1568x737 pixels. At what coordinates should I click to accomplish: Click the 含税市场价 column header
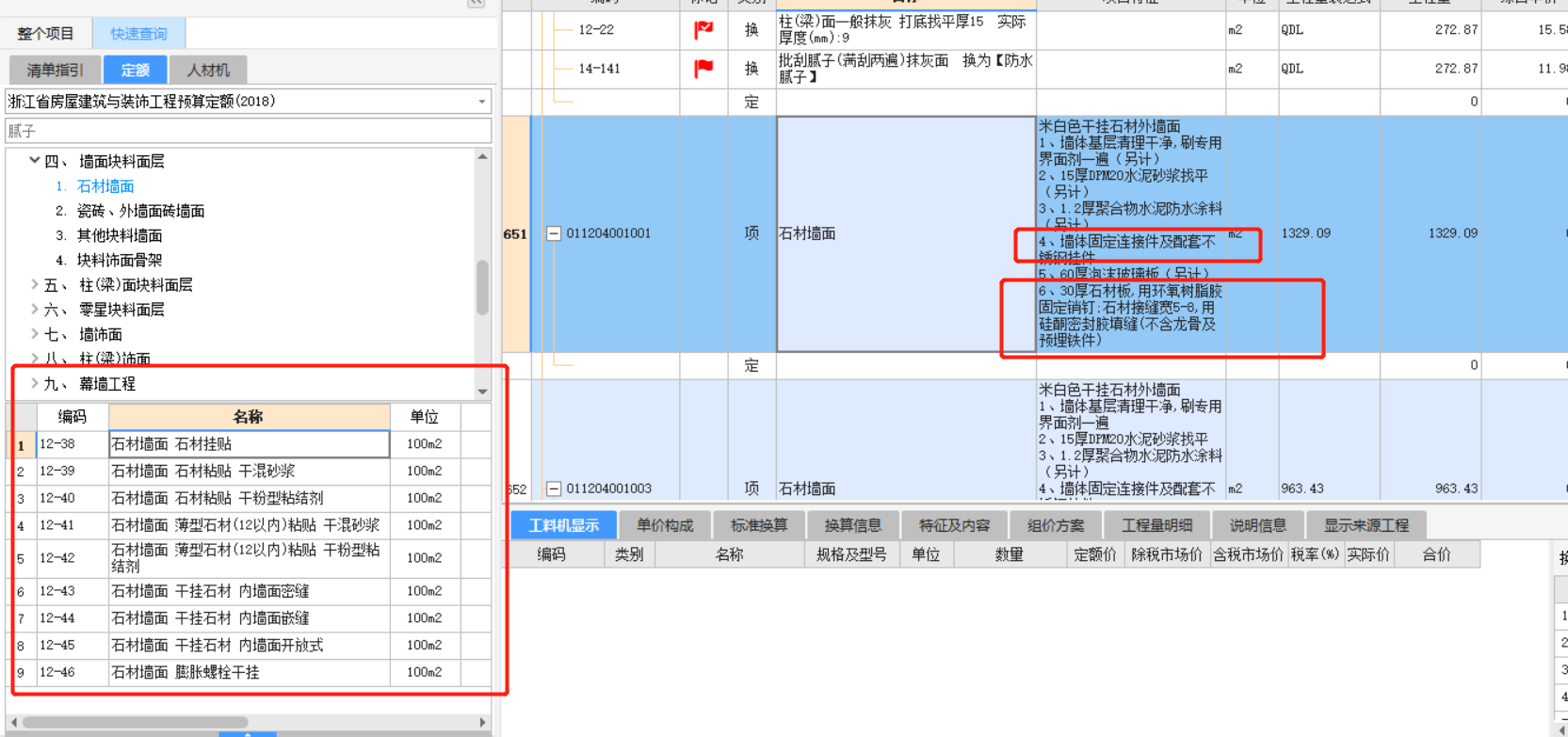[x=1248, y=555]
